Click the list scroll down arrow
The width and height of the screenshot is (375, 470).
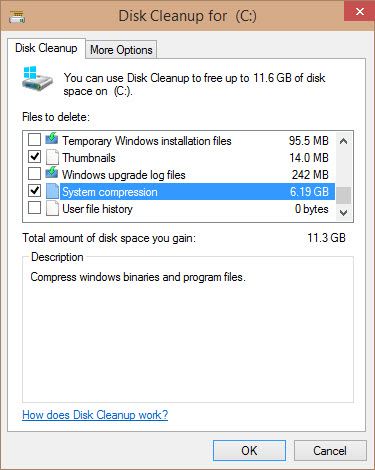343,212
